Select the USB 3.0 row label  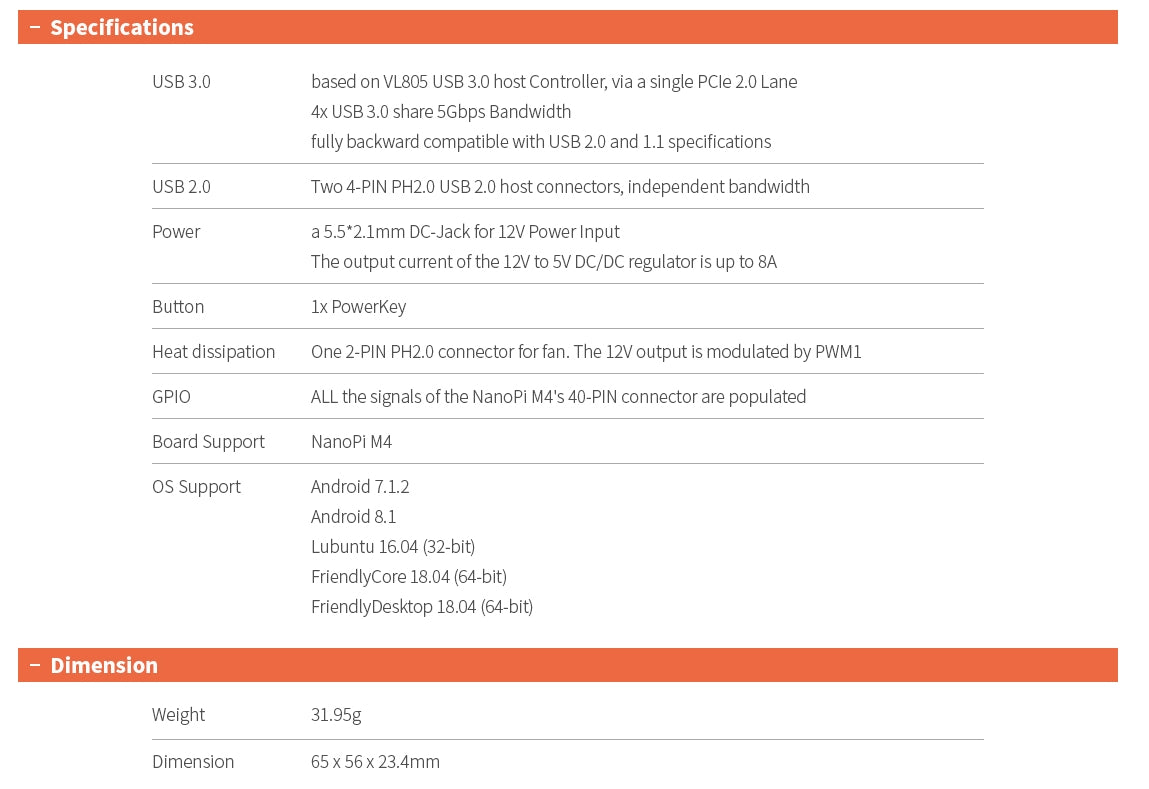tap(181, 82)
